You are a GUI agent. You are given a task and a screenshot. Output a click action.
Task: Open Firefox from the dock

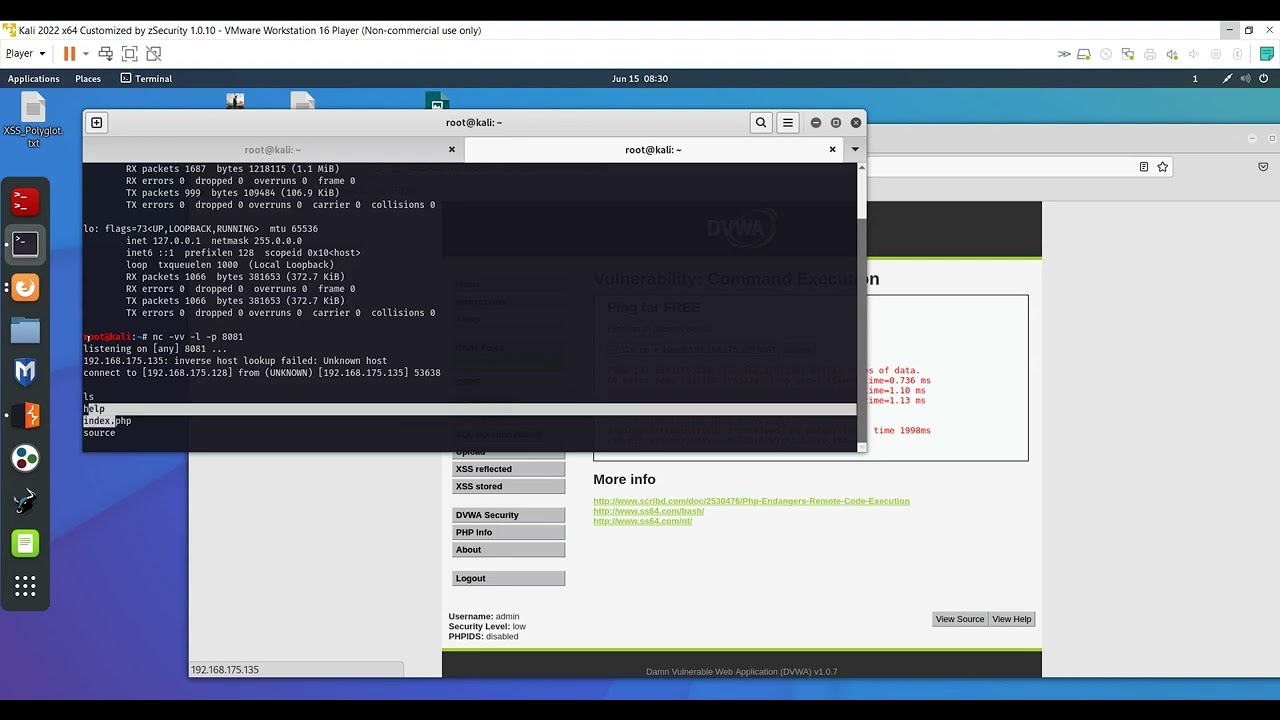(25, 288)
